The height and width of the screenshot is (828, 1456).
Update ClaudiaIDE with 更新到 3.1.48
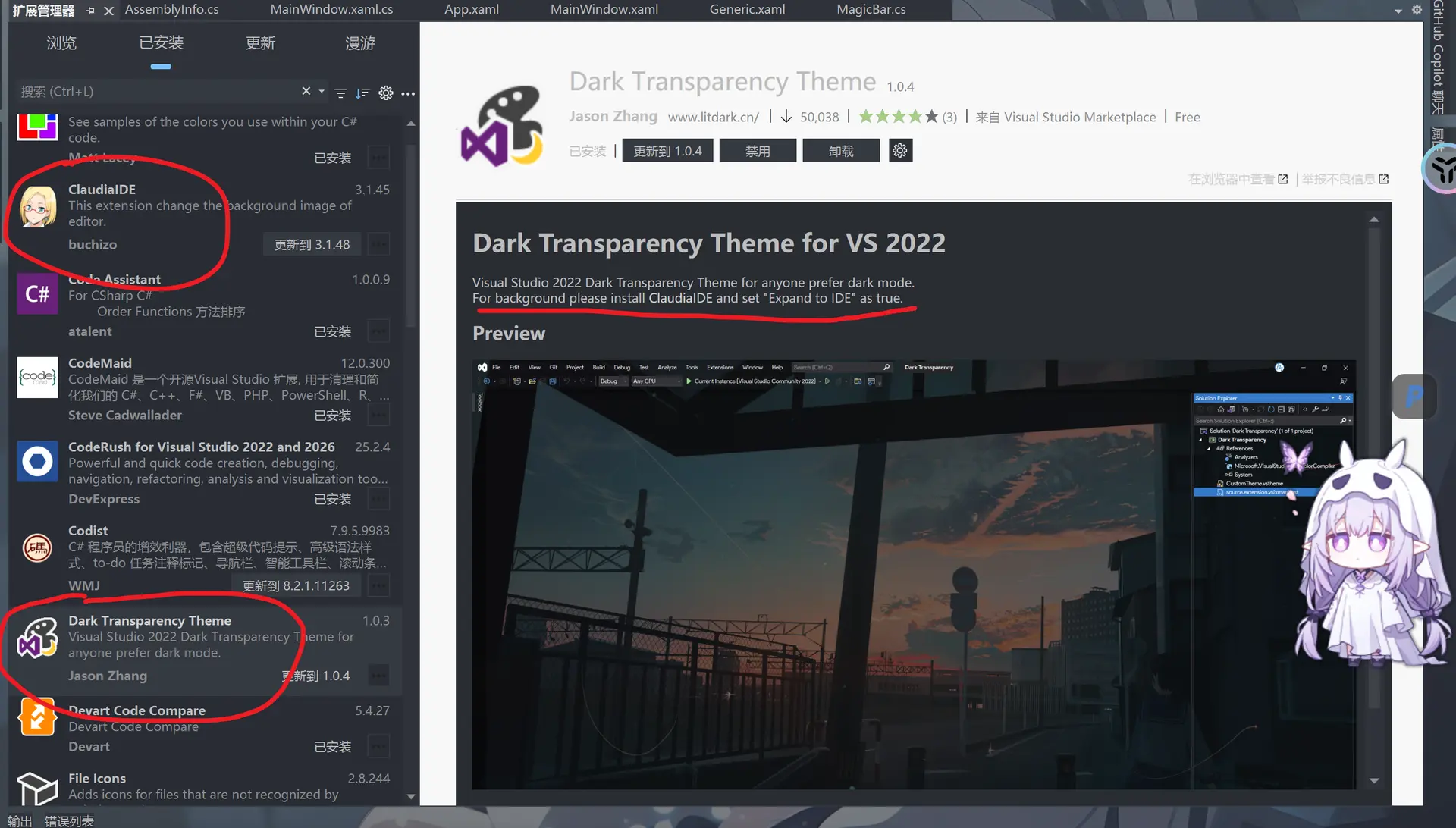(x=312, y=244)
